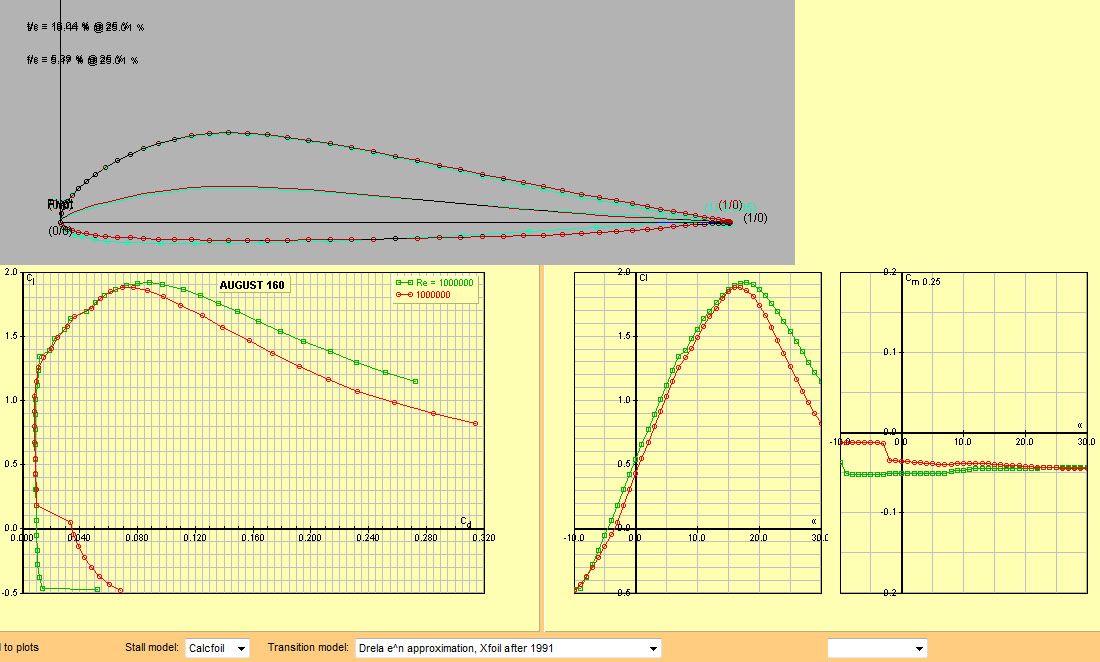Click the top crest point of the airfoil outline
1100x662 pixels.
[228, 132]
